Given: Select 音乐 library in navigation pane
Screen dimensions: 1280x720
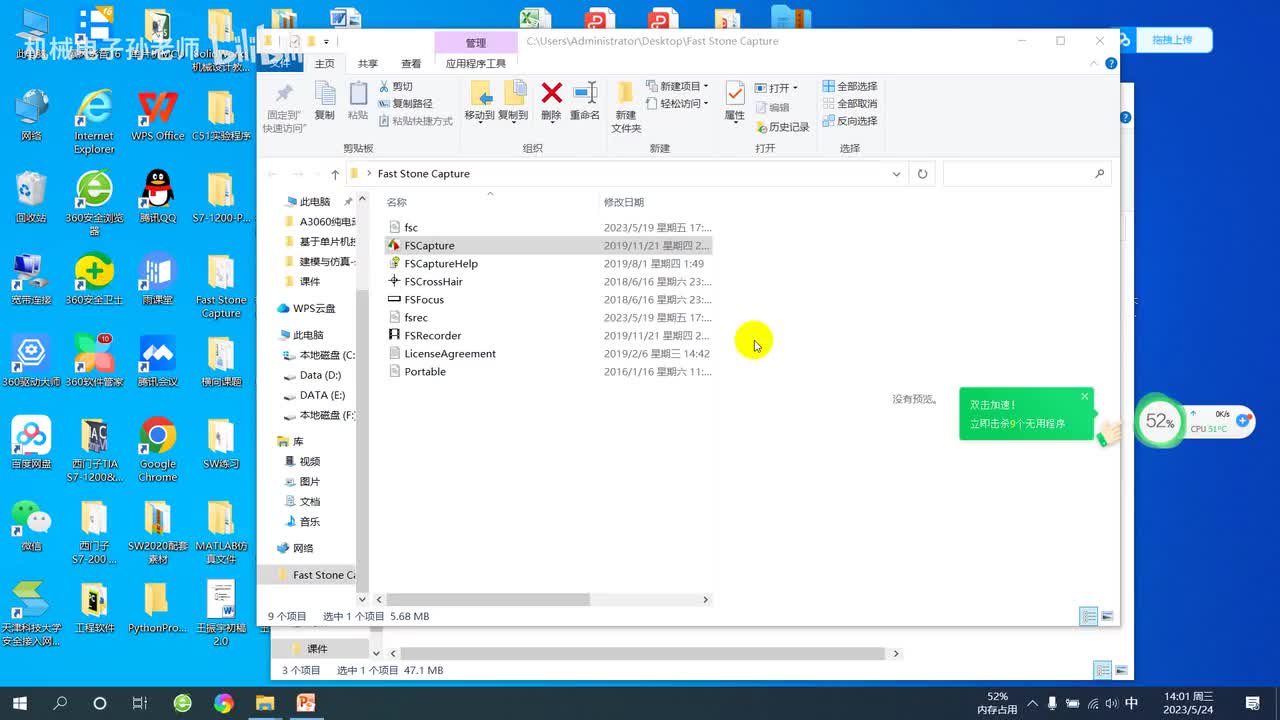Looking at the screenshot, I should coord(309,521).
